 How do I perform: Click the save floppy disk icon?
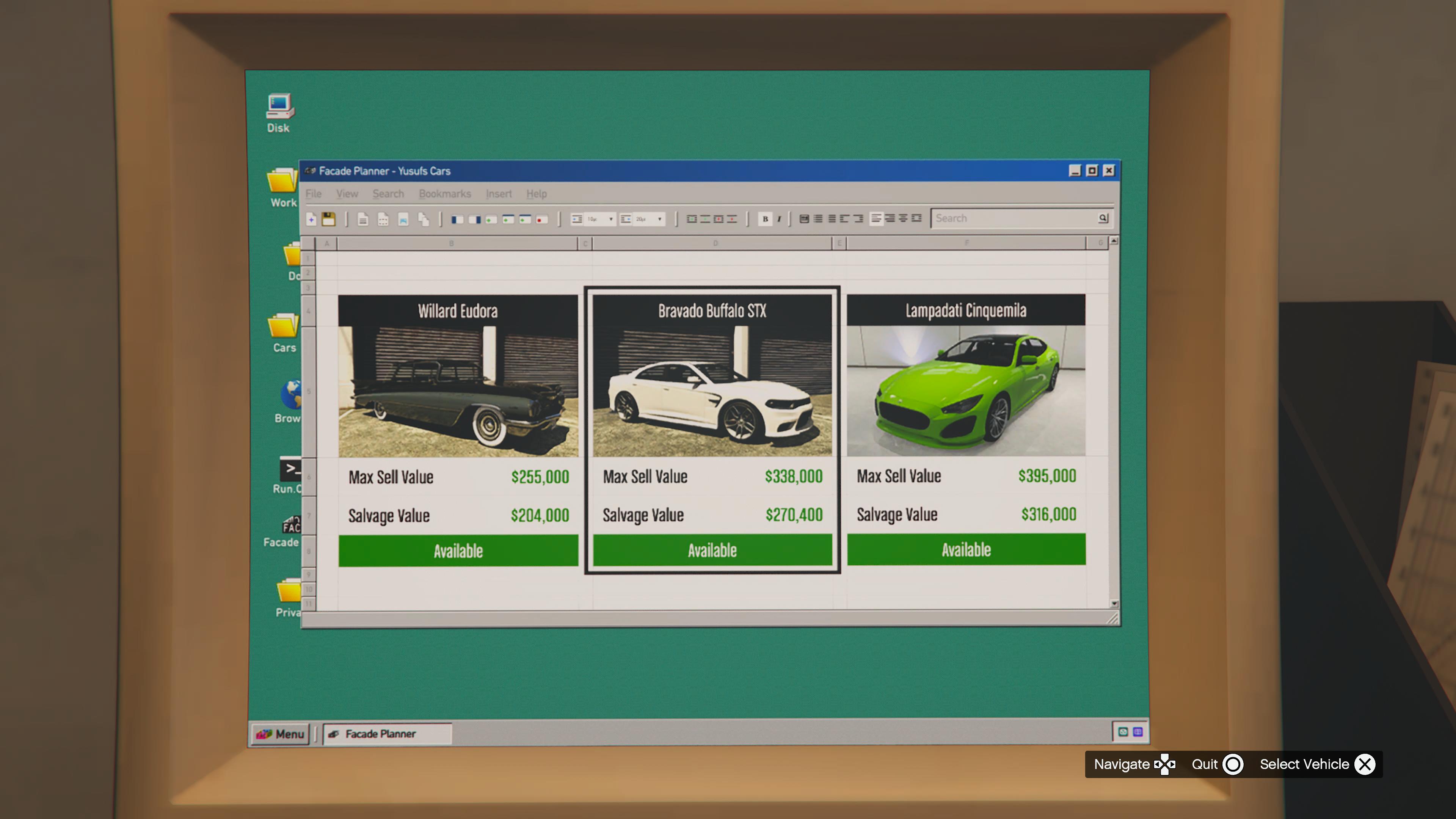(x=328, y=219)
